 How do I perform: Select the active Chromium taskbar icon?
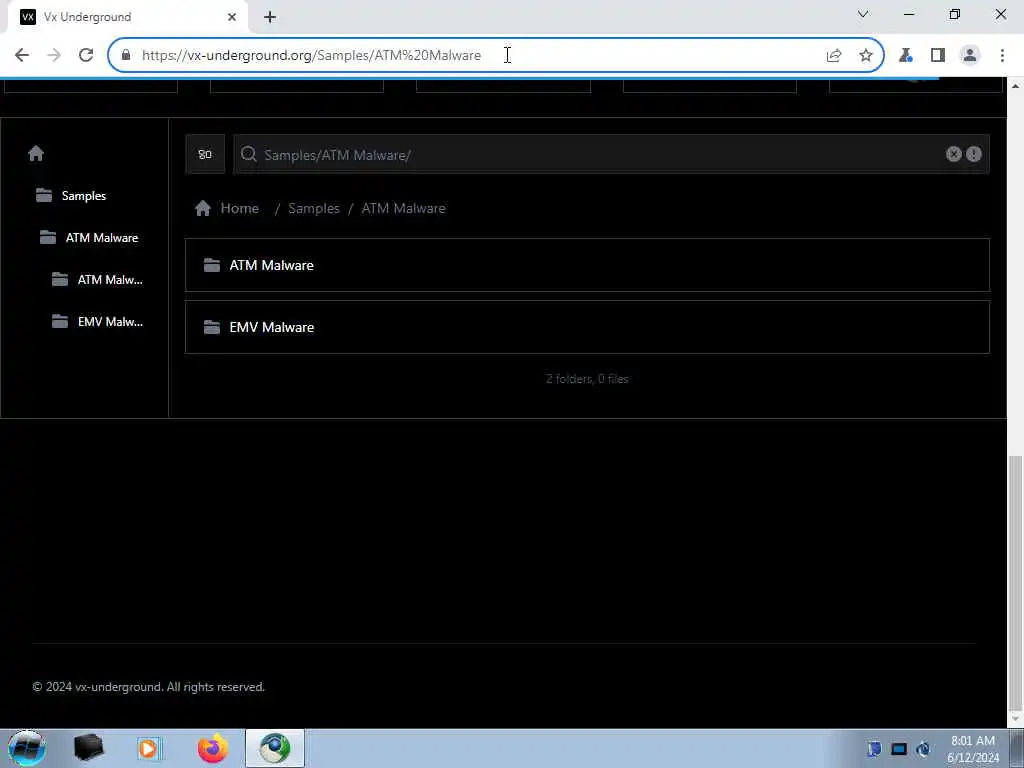[275, 748]
